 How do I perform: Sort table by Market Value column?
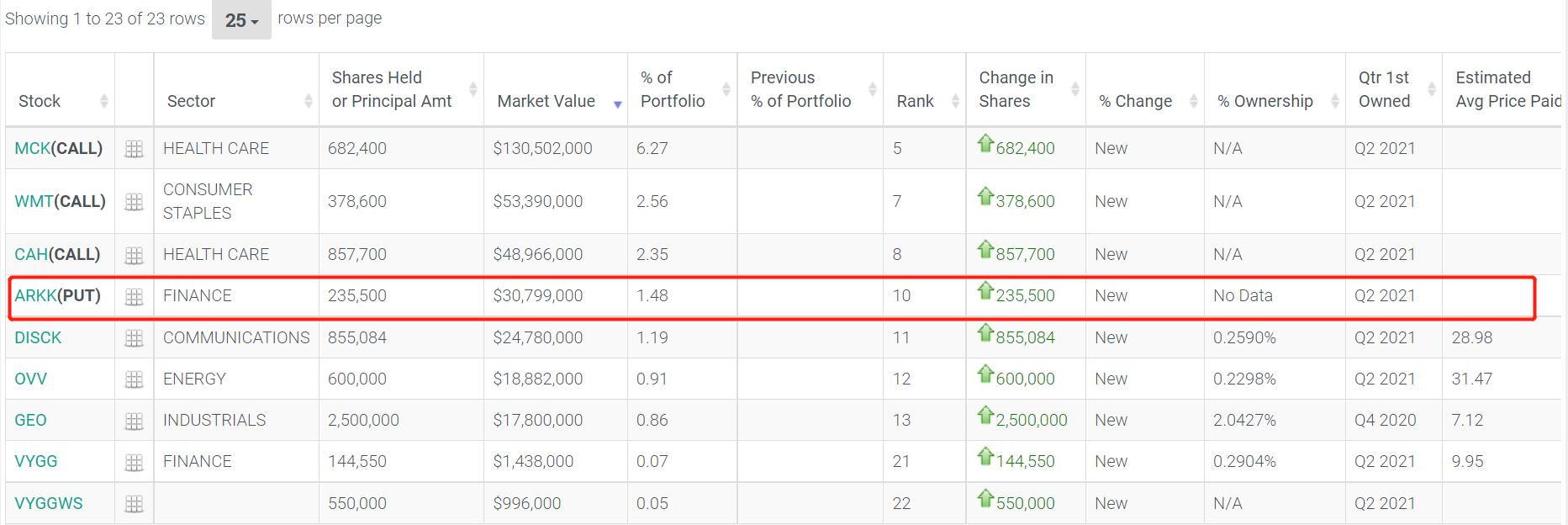click(546, 101)
